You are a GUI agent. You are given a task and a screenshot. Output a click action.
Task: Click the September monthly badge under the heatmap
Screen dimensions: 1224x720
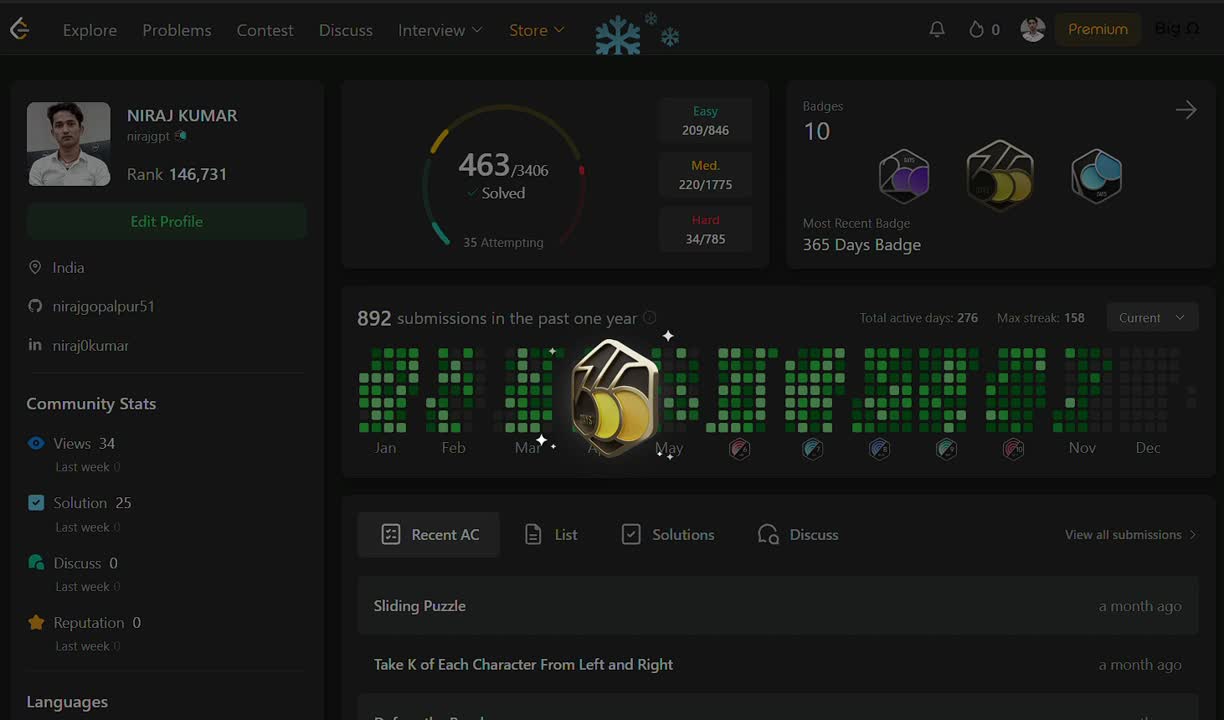(946, 448)
